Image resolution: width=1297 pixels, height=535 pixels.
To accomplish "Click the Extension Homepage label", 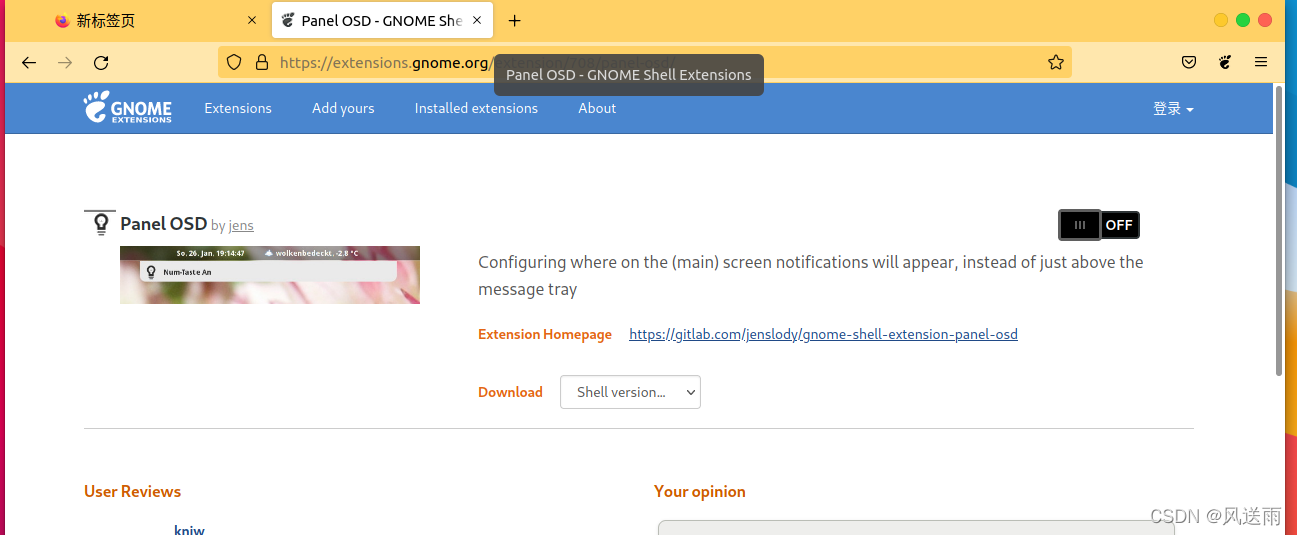I will click(545, 334).
